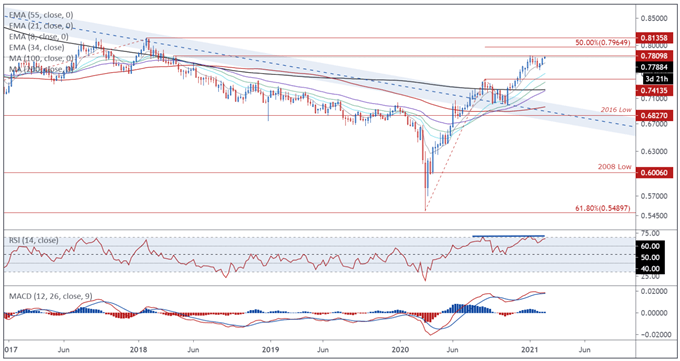Select the 0.74135 price level tag
Screen dimensions: 680x361
click(x=654, y=90)
